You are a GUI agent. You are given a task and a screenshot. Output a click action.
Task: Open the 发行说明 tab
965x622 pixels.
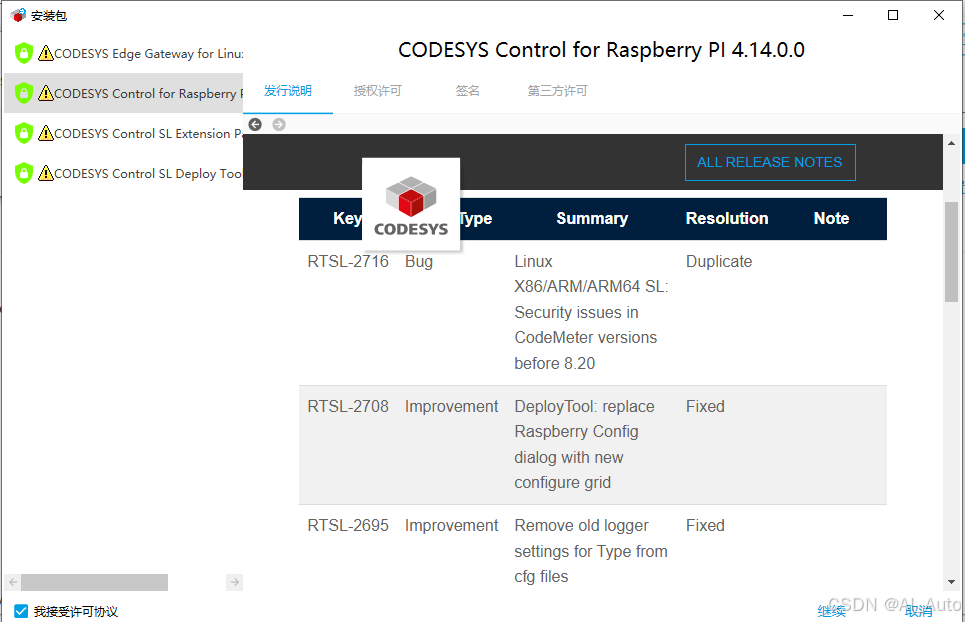[x=288, y=91]
